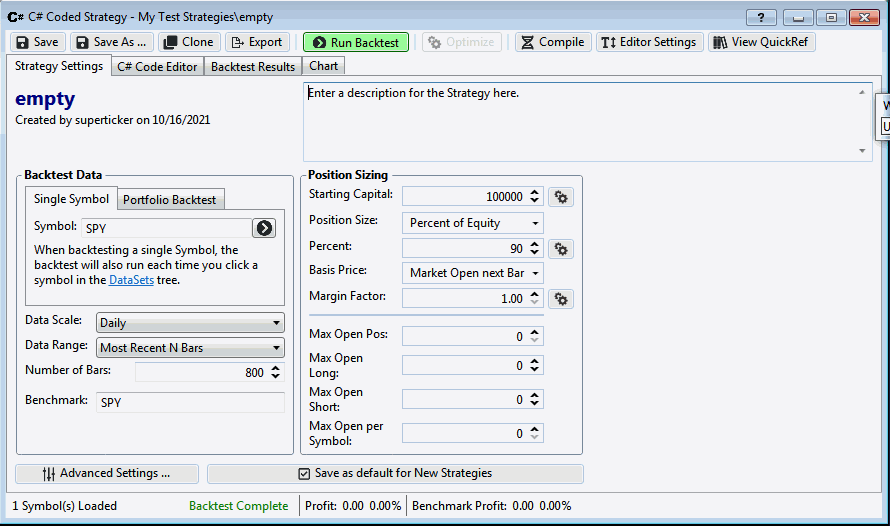The image size is (890, 526).
Task: Open Editor Settings from the toolbar
Action: (x=649, y=42)
